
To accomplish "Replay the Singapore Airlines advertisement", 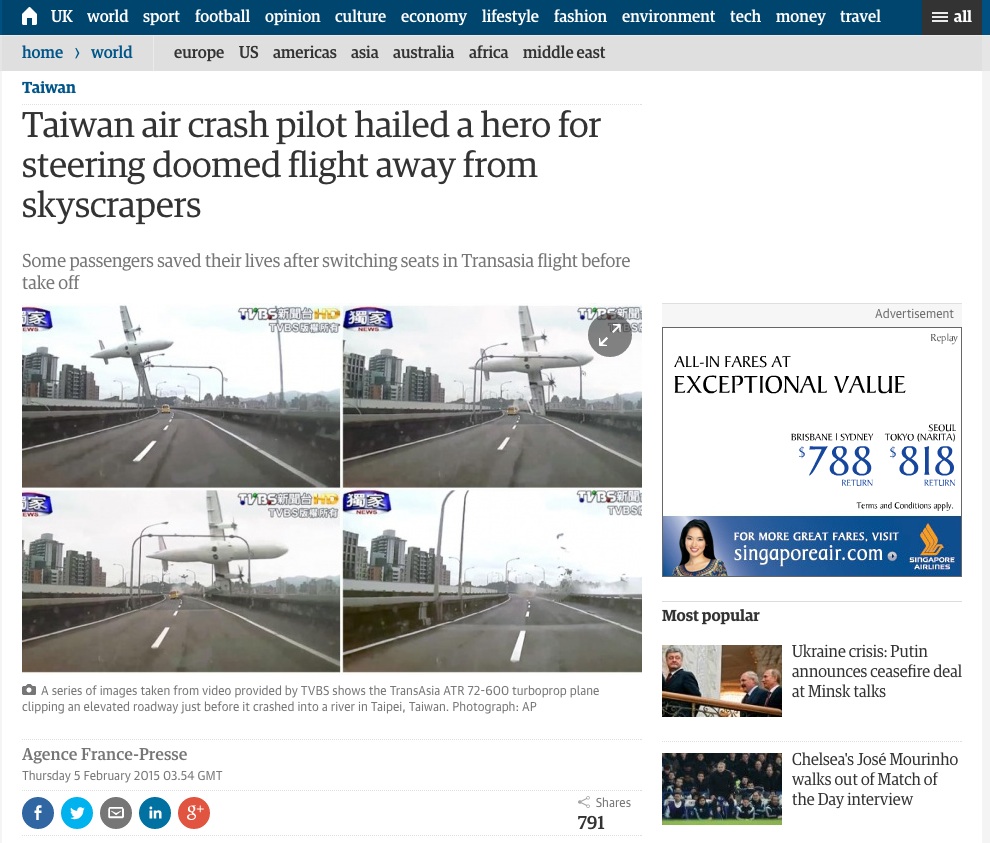I will [x=943, y=338].
